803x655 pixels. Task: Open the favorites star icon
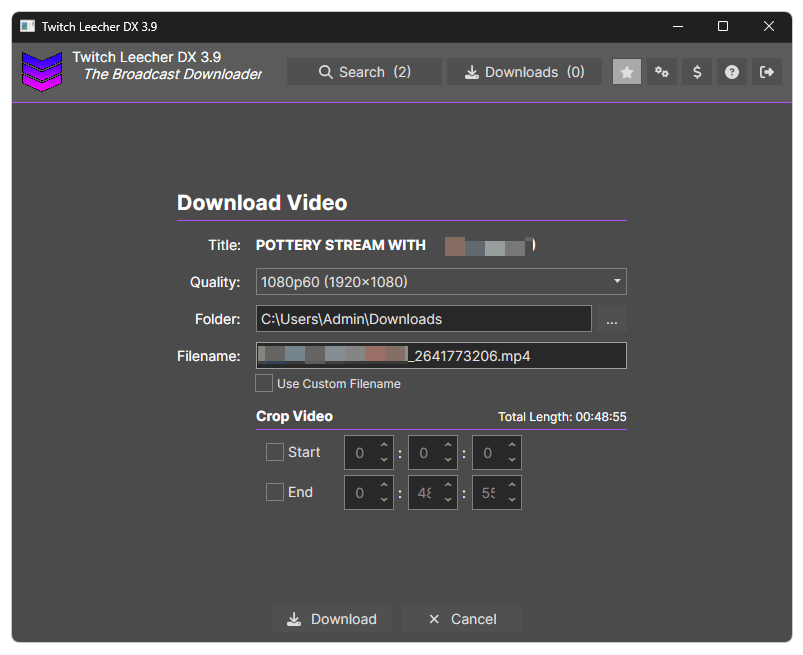pyautogui.click(x=627, y=71)
